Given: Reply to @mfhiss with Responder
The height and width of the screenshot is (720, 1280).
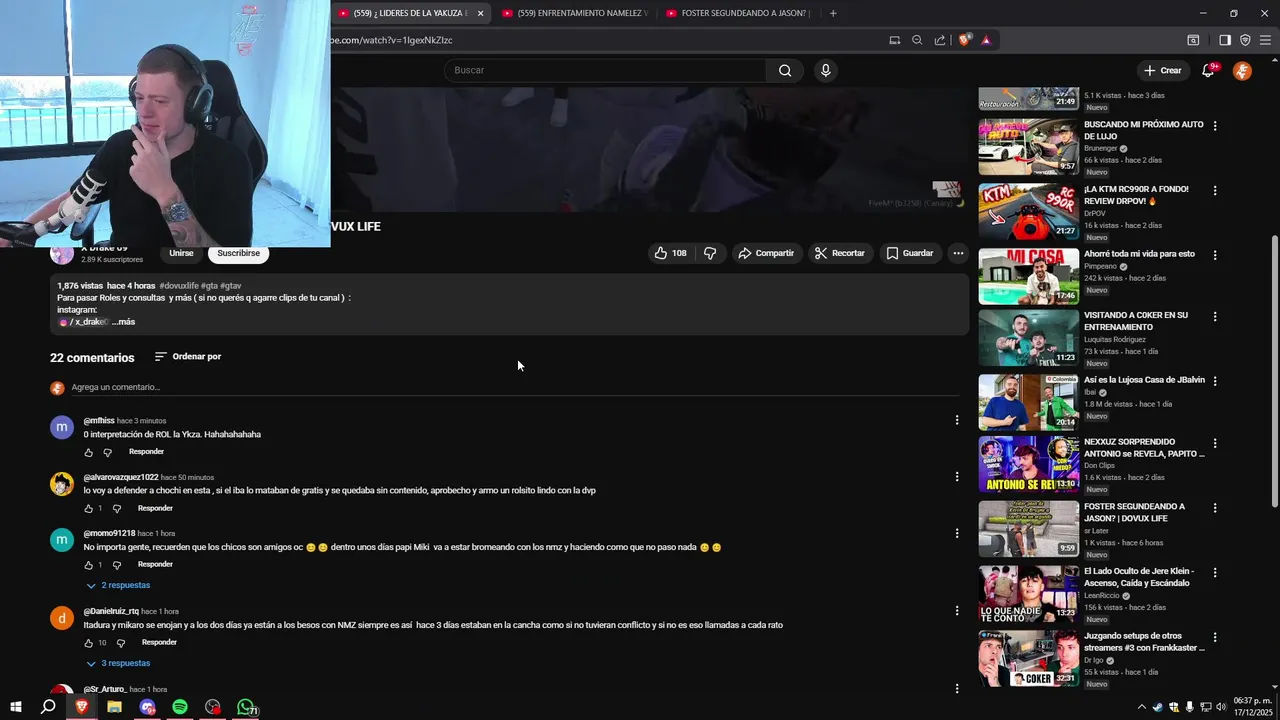Looking at the screenshot, I should coord(146,452).
